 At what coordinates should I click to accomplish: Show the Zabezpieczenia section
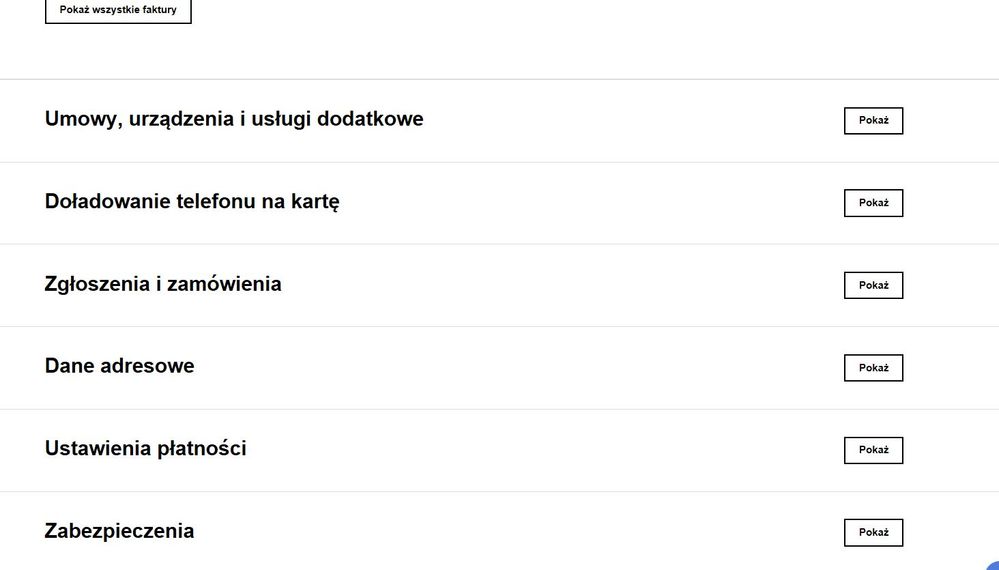point(873,532)
